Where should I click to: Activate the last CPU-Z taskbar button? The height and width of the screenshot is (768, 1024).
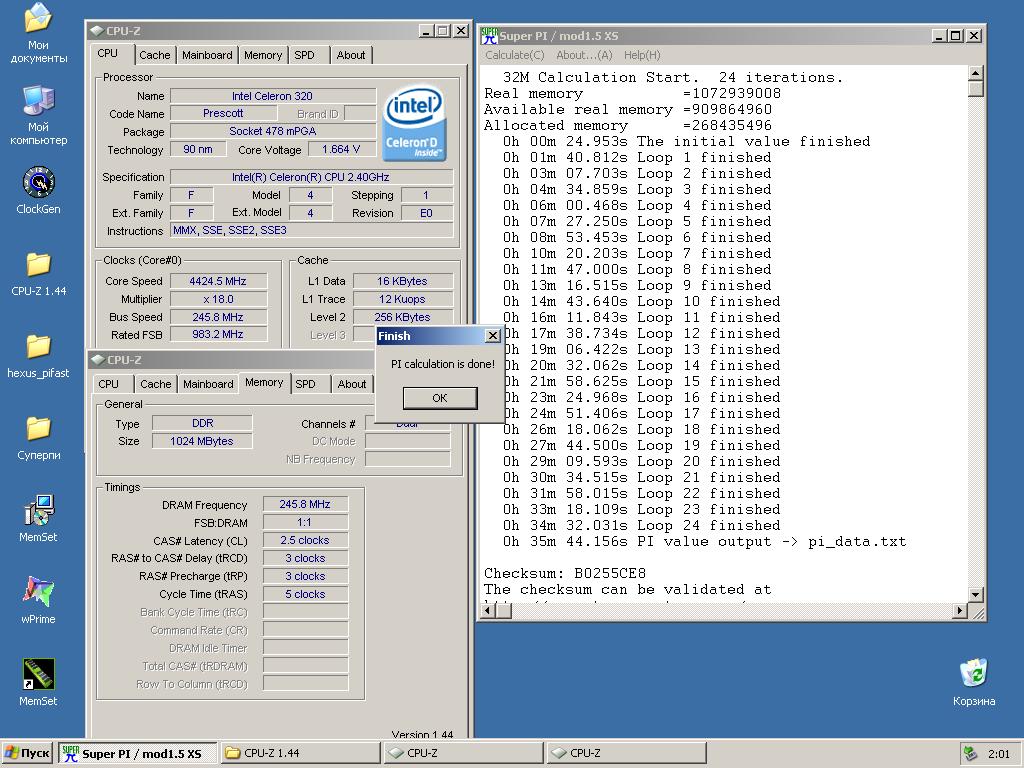(626, 754)
